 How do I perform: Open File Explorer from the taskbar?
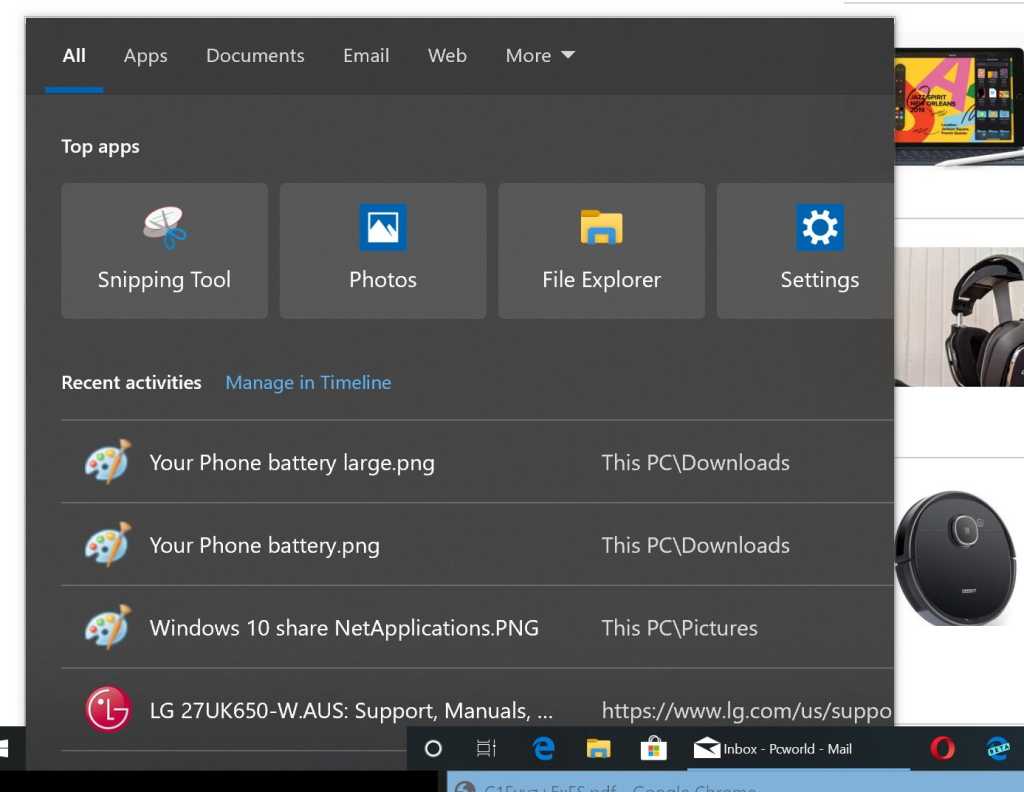pyautogui.click(x=598, y=748)
